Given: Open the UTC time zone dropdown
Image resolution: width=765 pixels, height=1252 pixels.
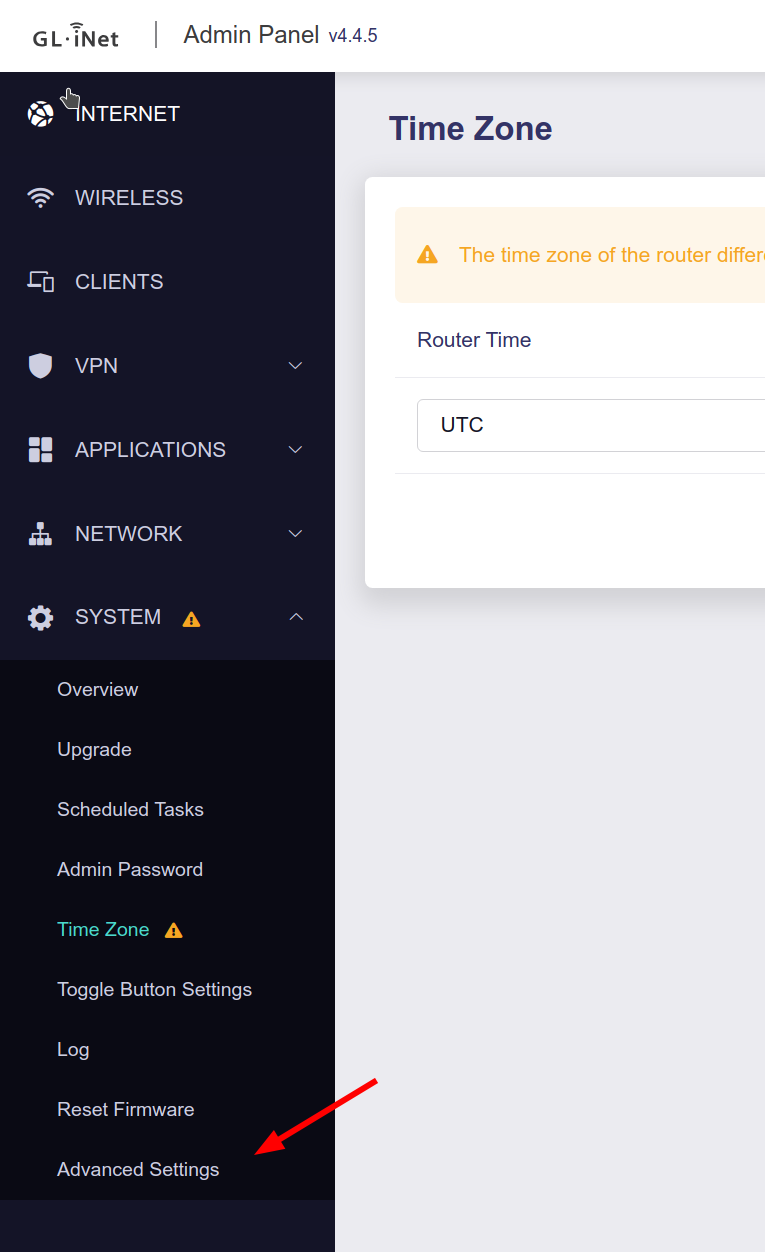Looking at the screenshot, I should (x=590, y=425).
